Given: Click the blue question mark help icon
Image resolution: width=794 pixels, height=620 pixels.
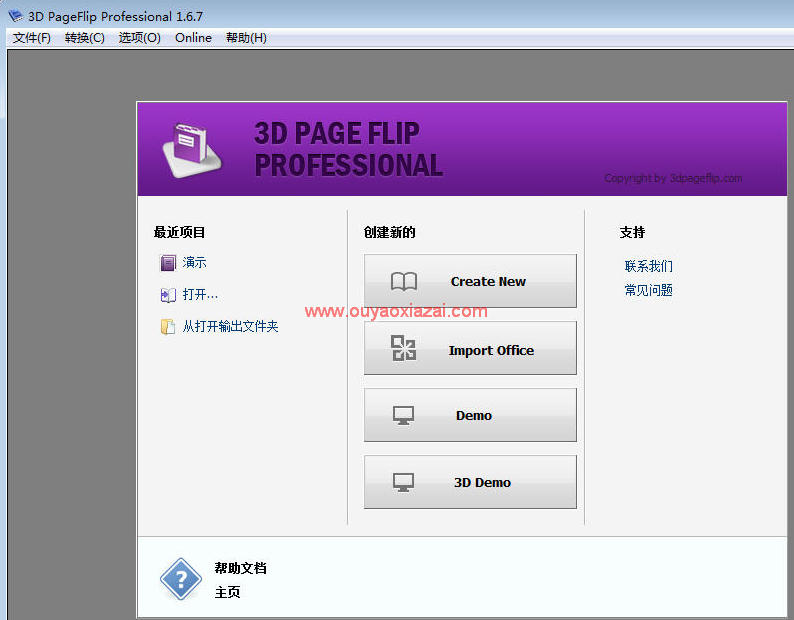Looking at the screenshot, I should pos(181,579).
